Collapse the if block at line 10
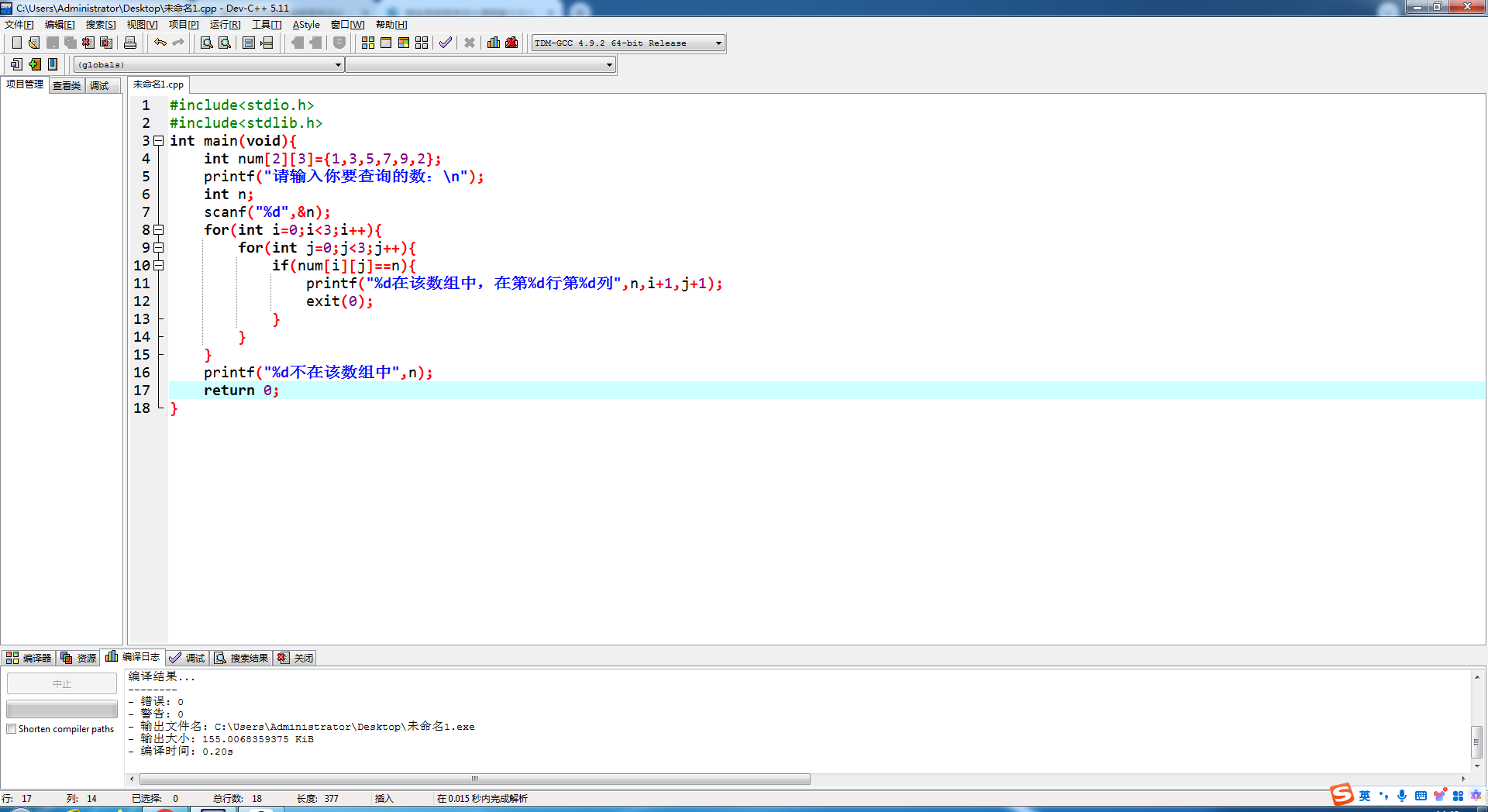 pyautogui.click(x=159, y=266)
